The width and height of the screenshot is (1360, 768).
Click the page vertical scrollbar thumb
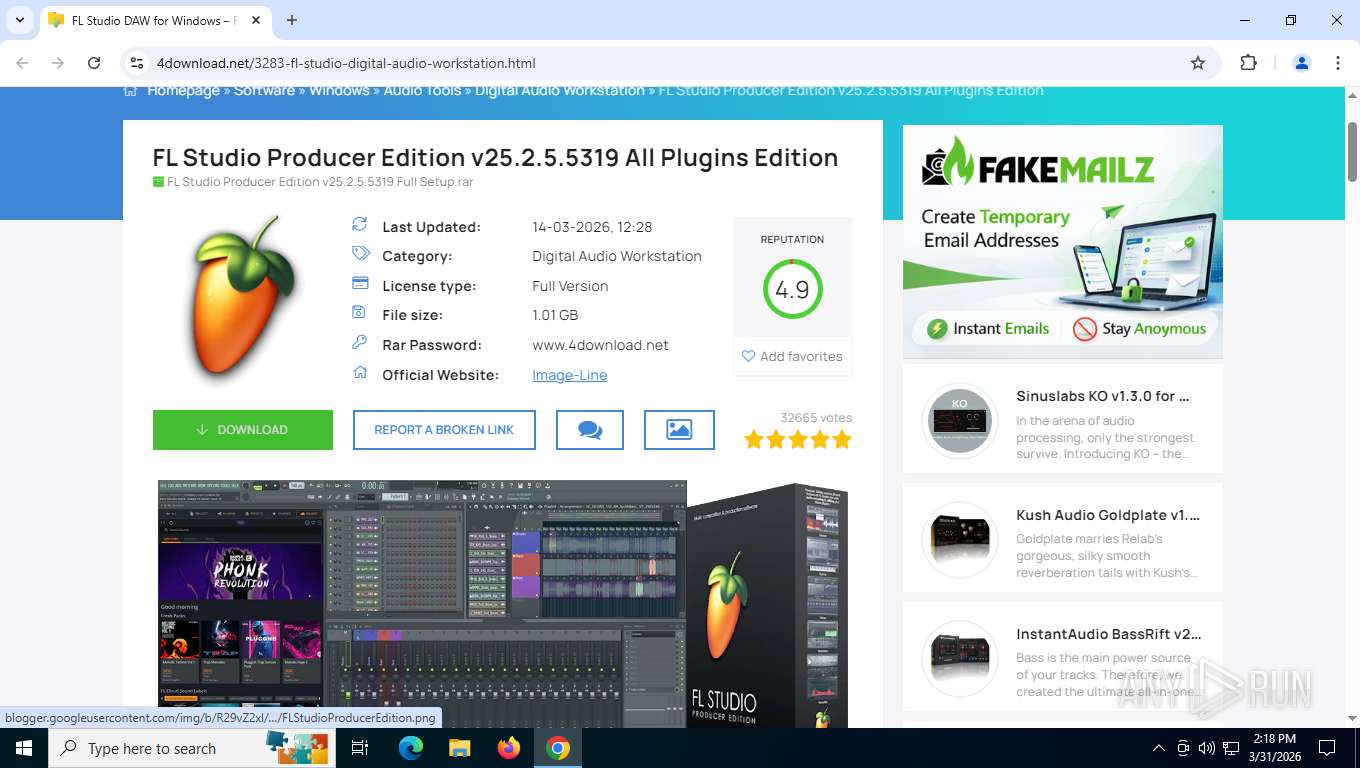click(1352, 150)
